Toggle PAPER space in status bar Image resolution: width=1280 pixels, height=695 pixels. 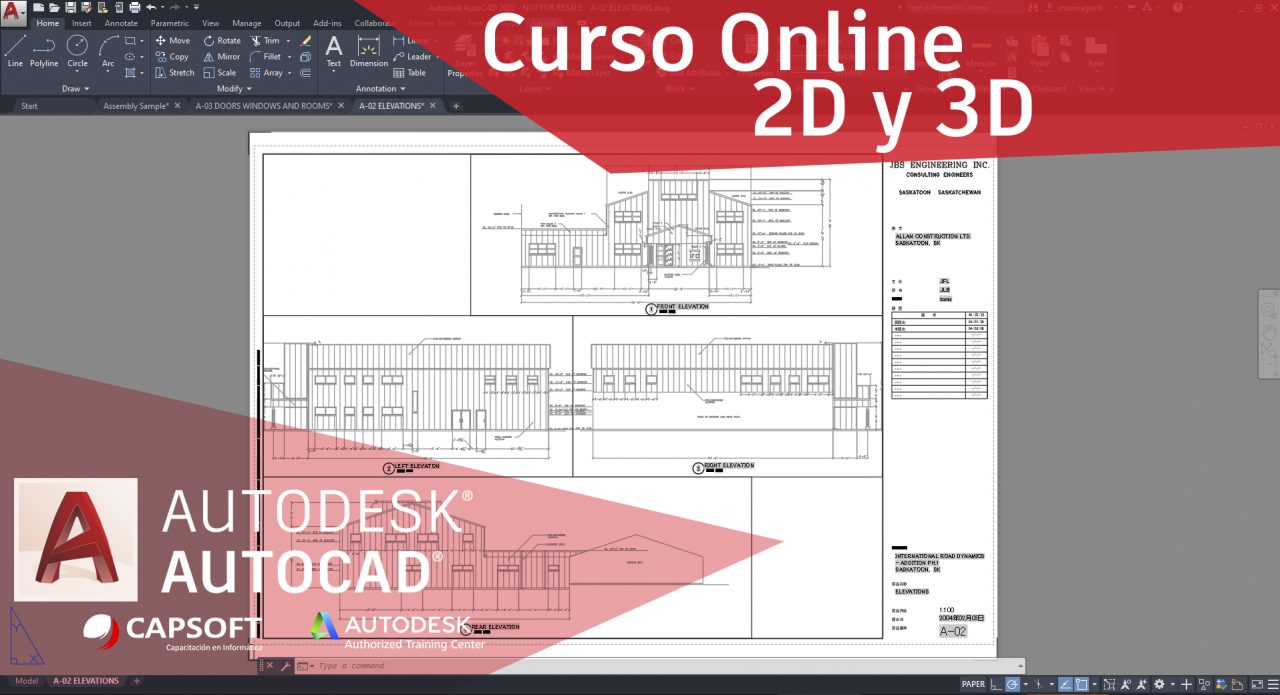(x=974, y=684)
